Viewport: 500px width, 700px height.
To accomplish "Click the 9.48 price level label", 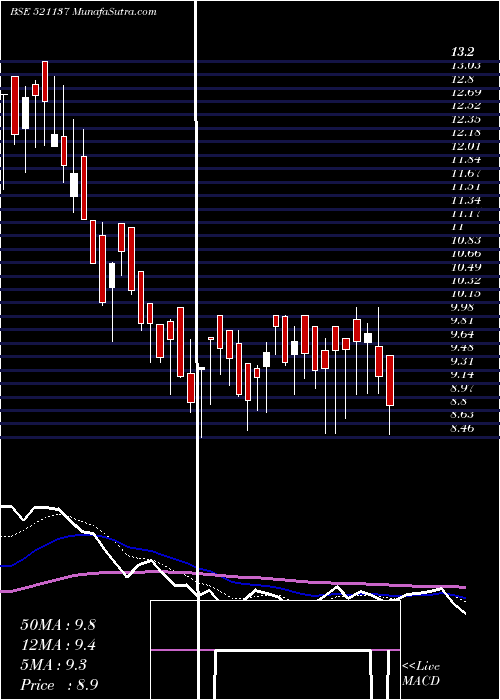I will (462, 347).
